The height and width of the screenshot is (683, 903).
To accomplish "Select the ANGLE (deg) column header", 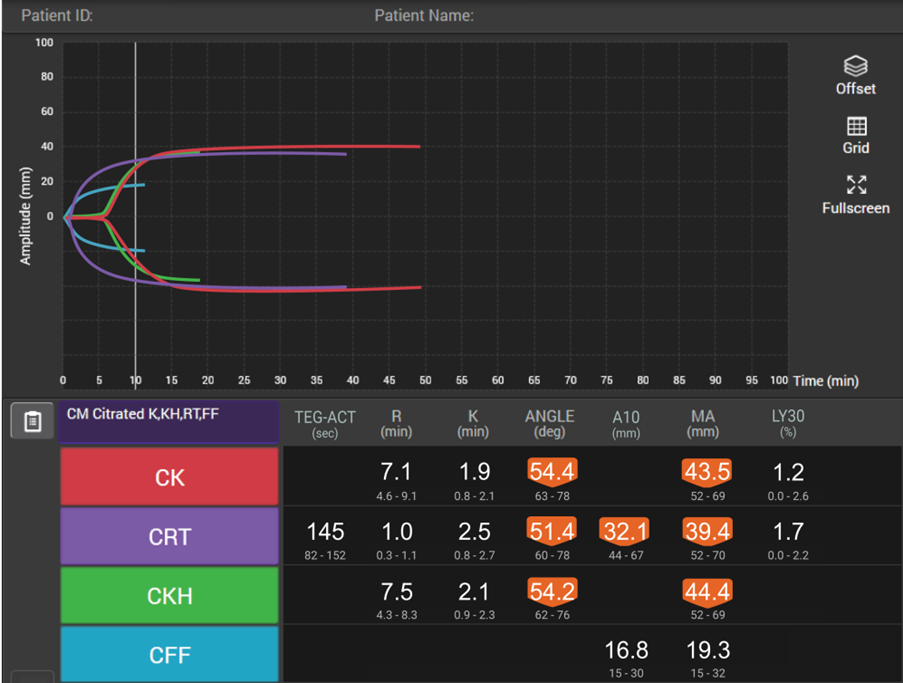I will pyautogui.click(x=549, y=423).
